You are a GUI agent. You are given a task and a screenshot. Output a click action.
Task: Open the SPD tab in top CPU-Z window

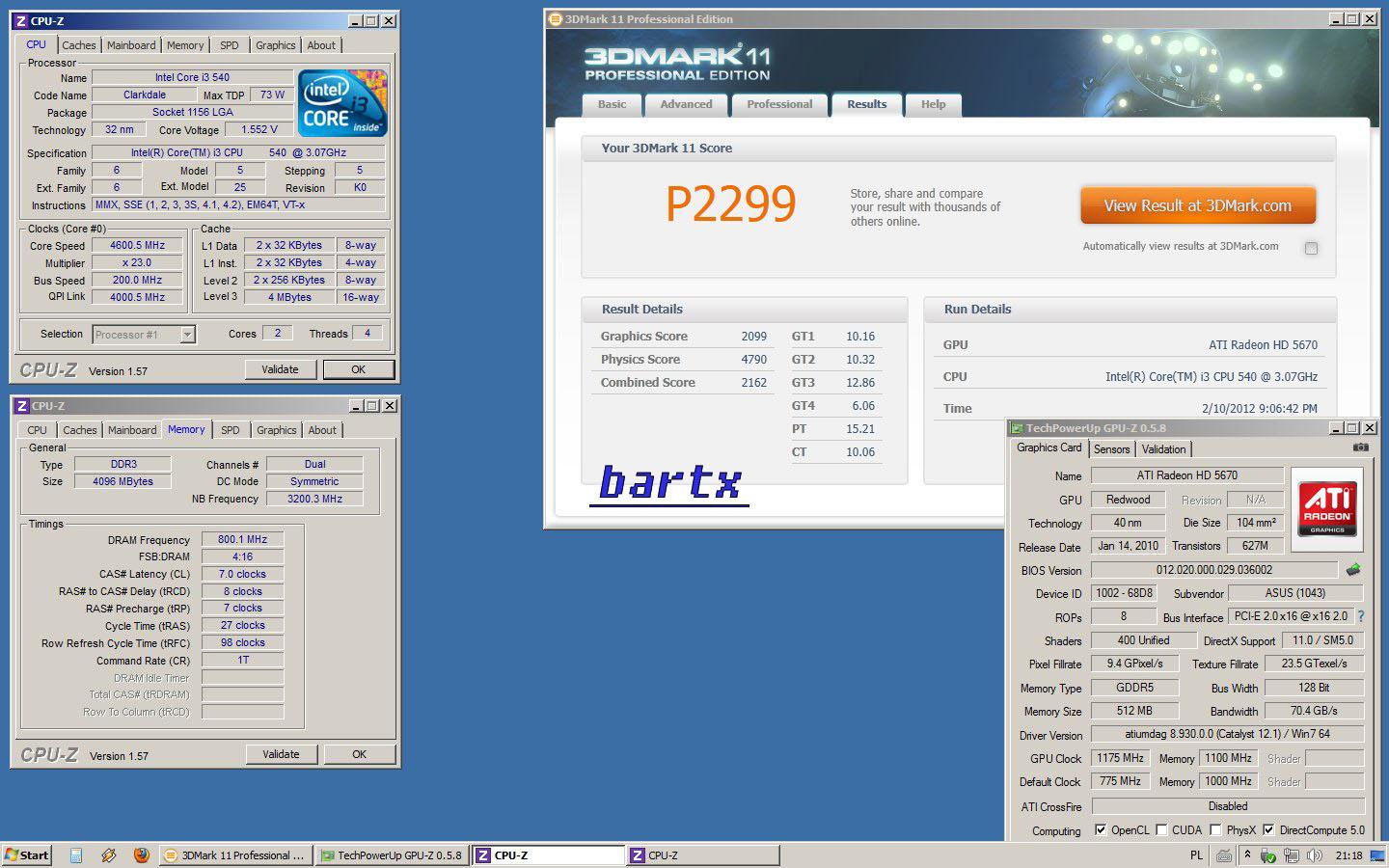(229, 45)
